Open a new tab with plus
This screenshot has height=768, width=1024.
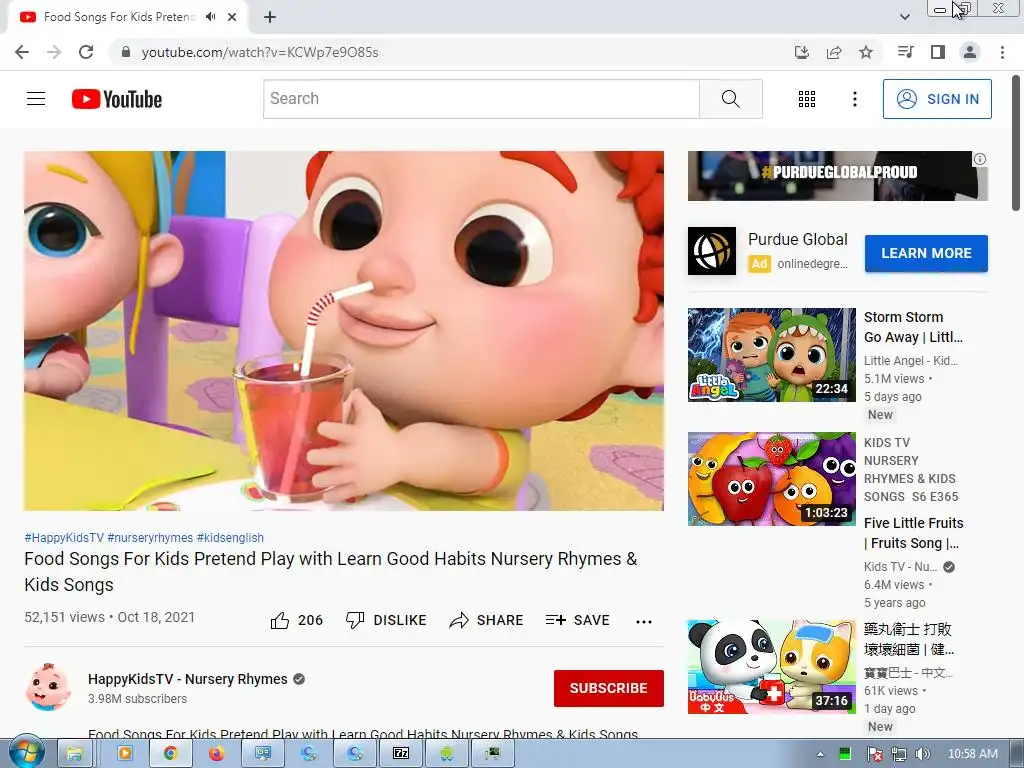pyautogui.click(x=270, y=17)
